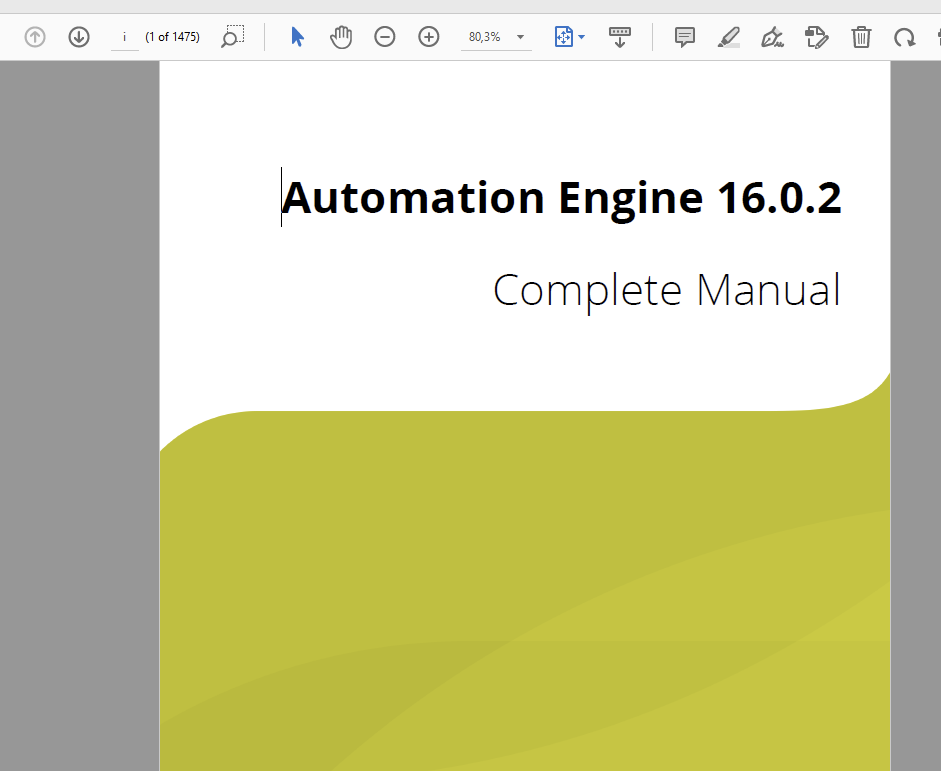Switch to the Hand pan tool
This screenshot has height=771, width=941.
(x=341, y=37)
